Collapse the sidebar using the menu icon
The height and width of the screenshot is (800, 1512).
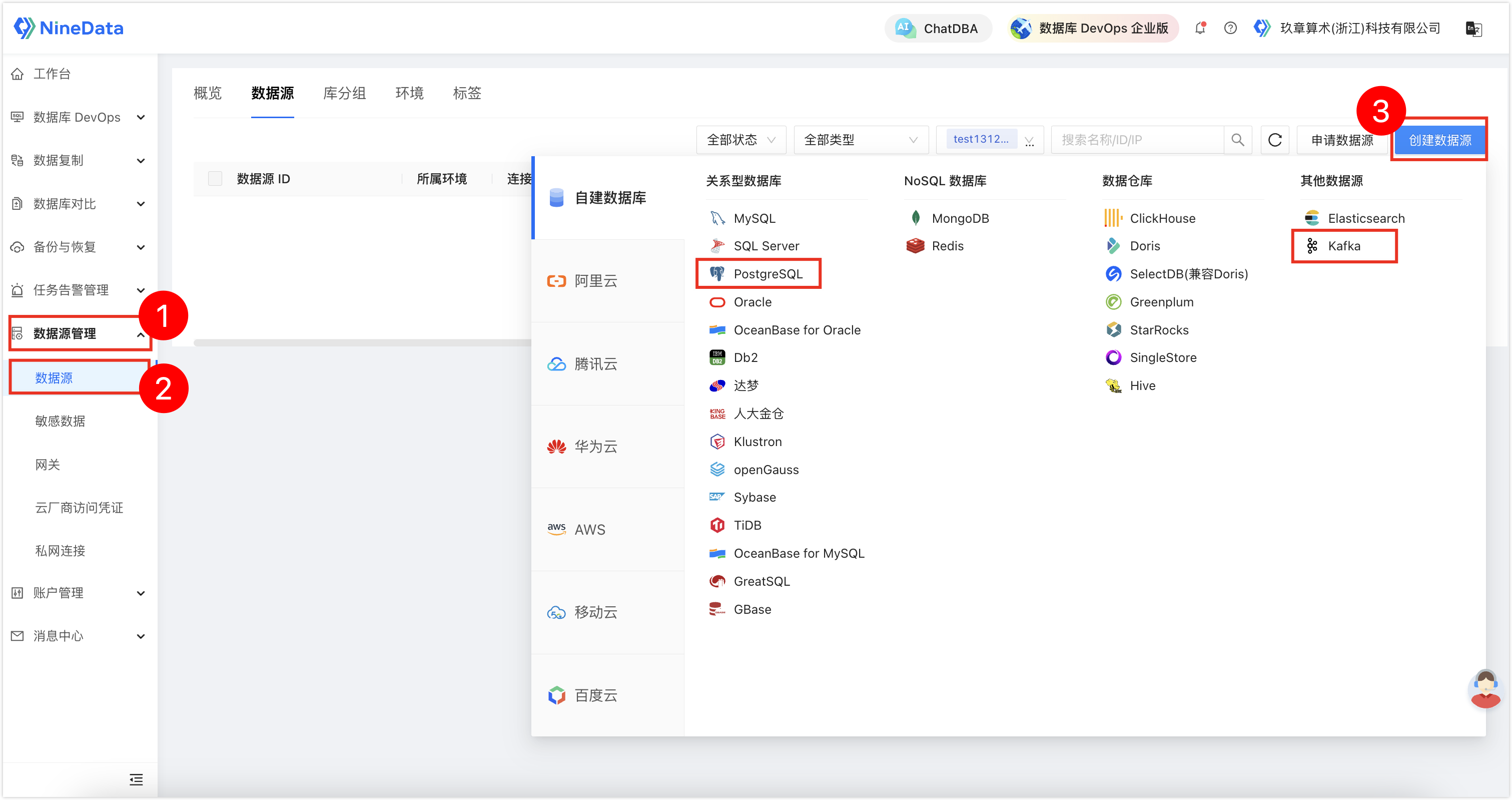pyautogui.click(x=136, y=779)
